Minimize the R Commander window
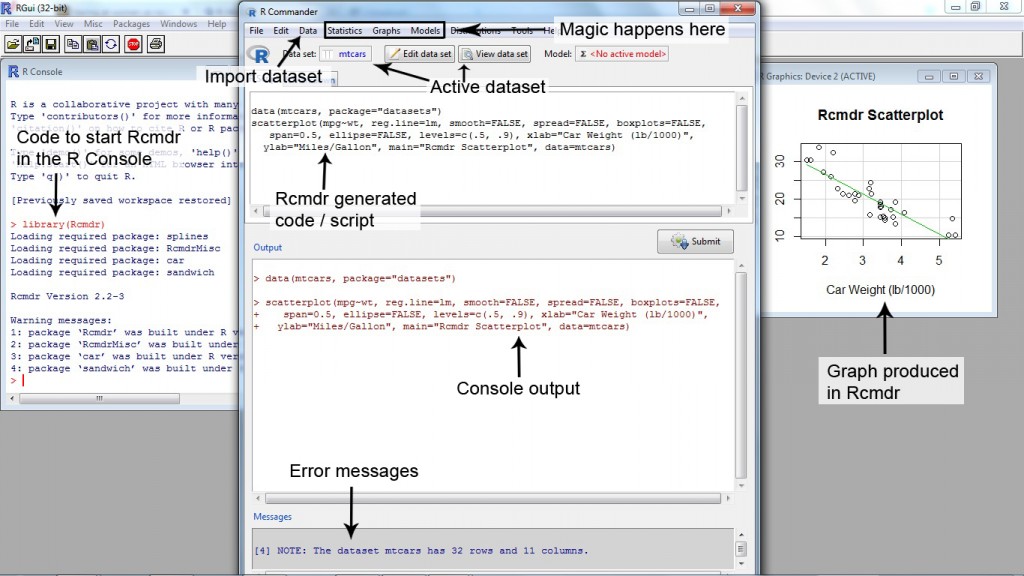Viewport: 1024px width, 576px height. click(689, 8)
